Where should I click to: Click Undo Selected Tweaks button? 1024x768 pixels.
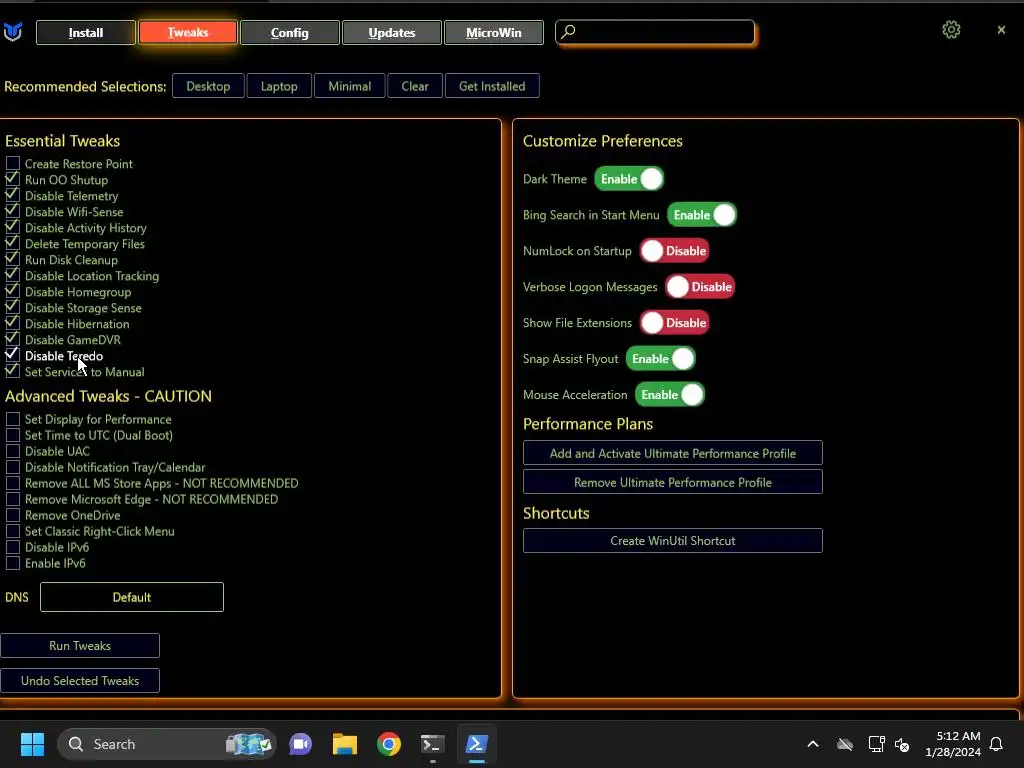(80, 680)
